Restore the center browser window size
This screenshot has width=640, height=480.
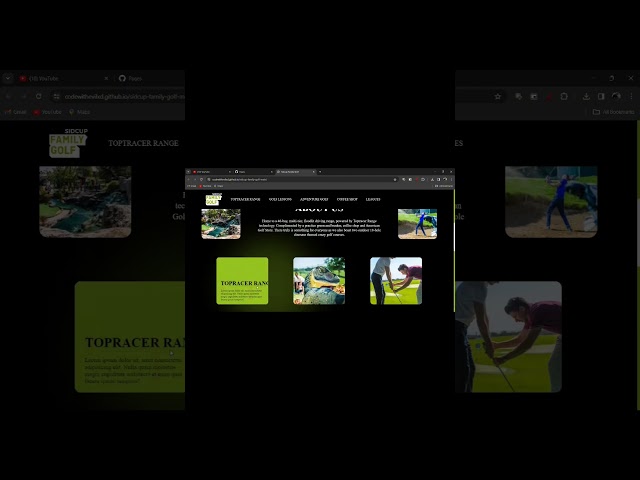pyautogui.click(x=443, y=172)
